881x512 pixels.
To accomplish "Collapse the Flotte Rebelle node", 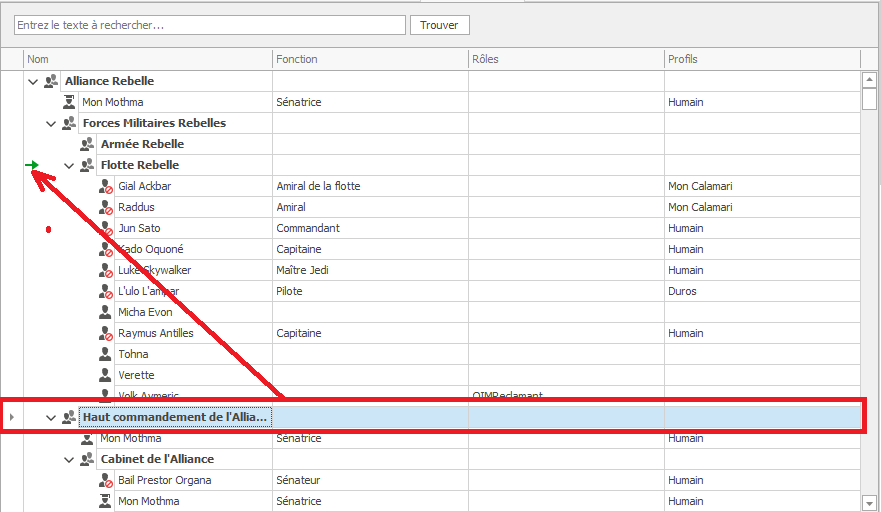I will click(x=69, y=165).
